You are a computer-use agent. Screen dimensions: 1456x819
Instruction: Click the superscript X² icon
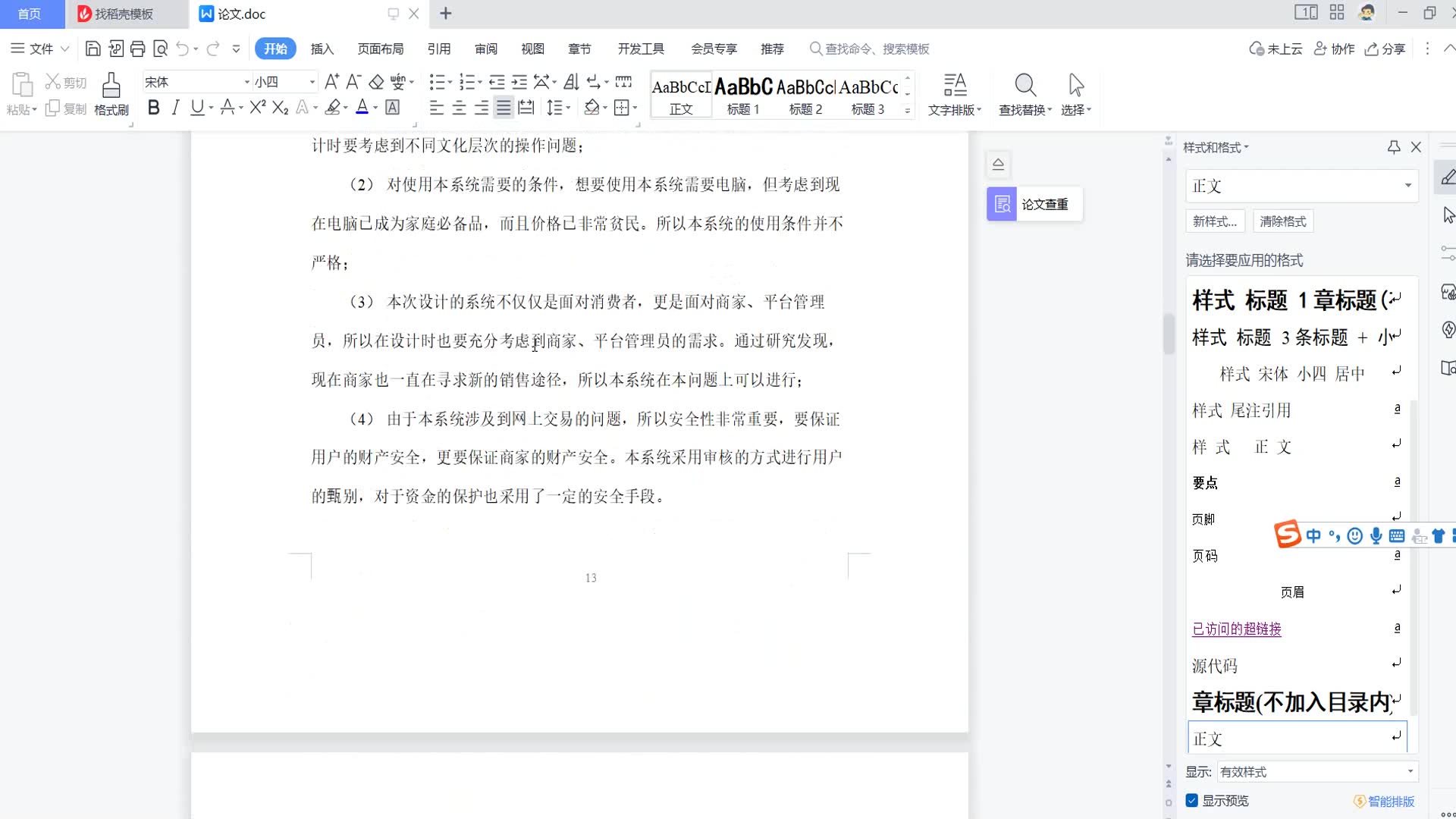tap(257, 108)
